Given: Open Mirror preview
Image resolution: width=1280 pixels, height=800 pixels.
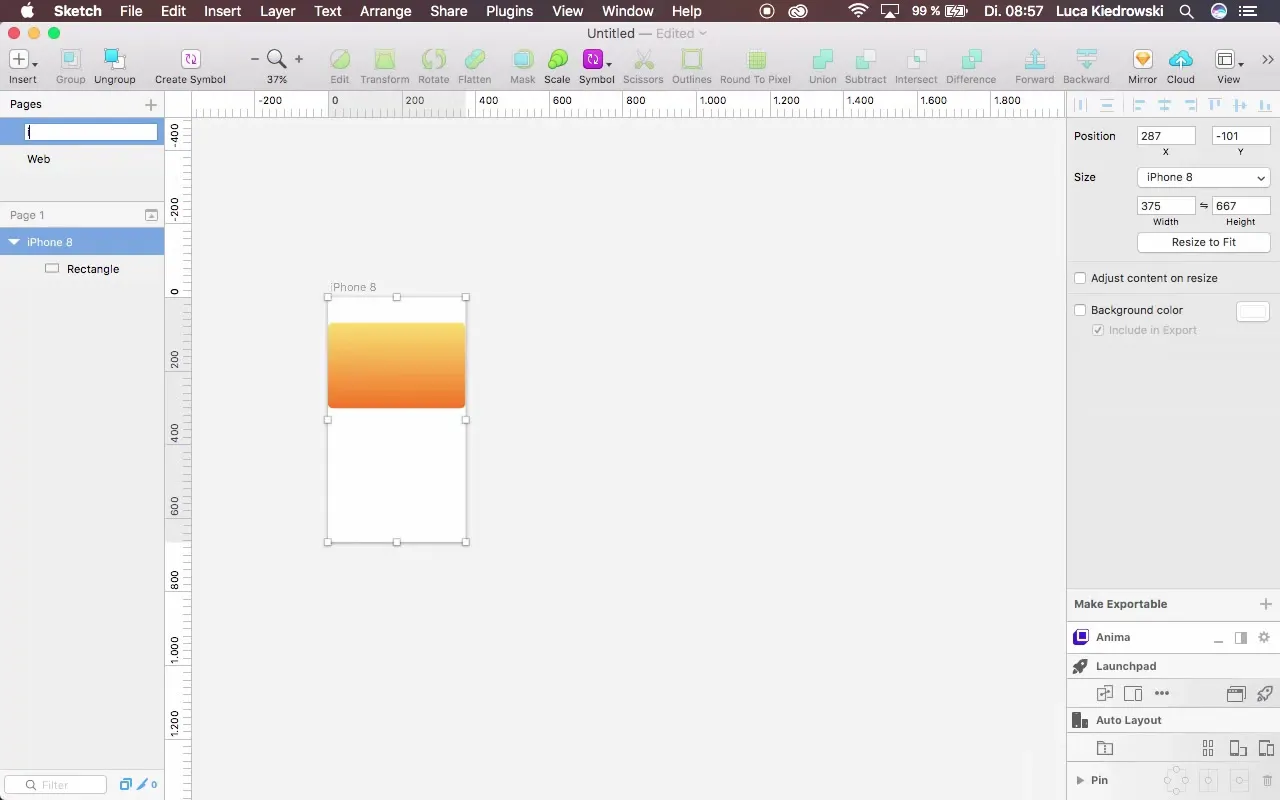Looking at the screenshot, I should tap(1143, 60).
